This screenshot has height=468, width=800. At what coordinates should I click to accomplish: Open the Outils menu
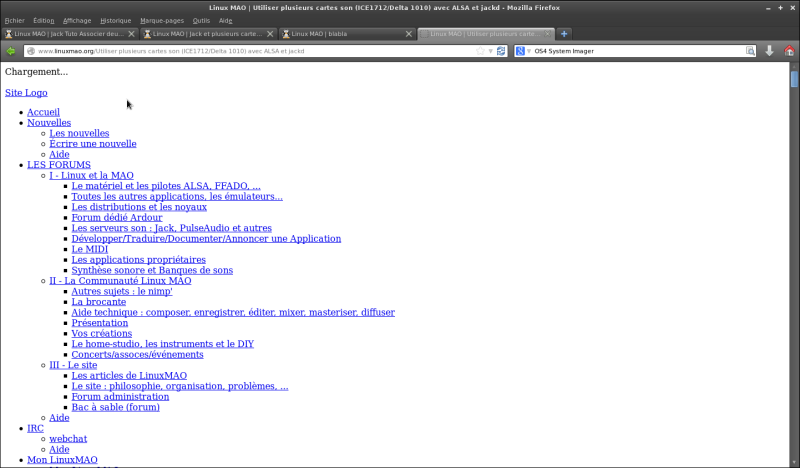click(x=201, y=20)
